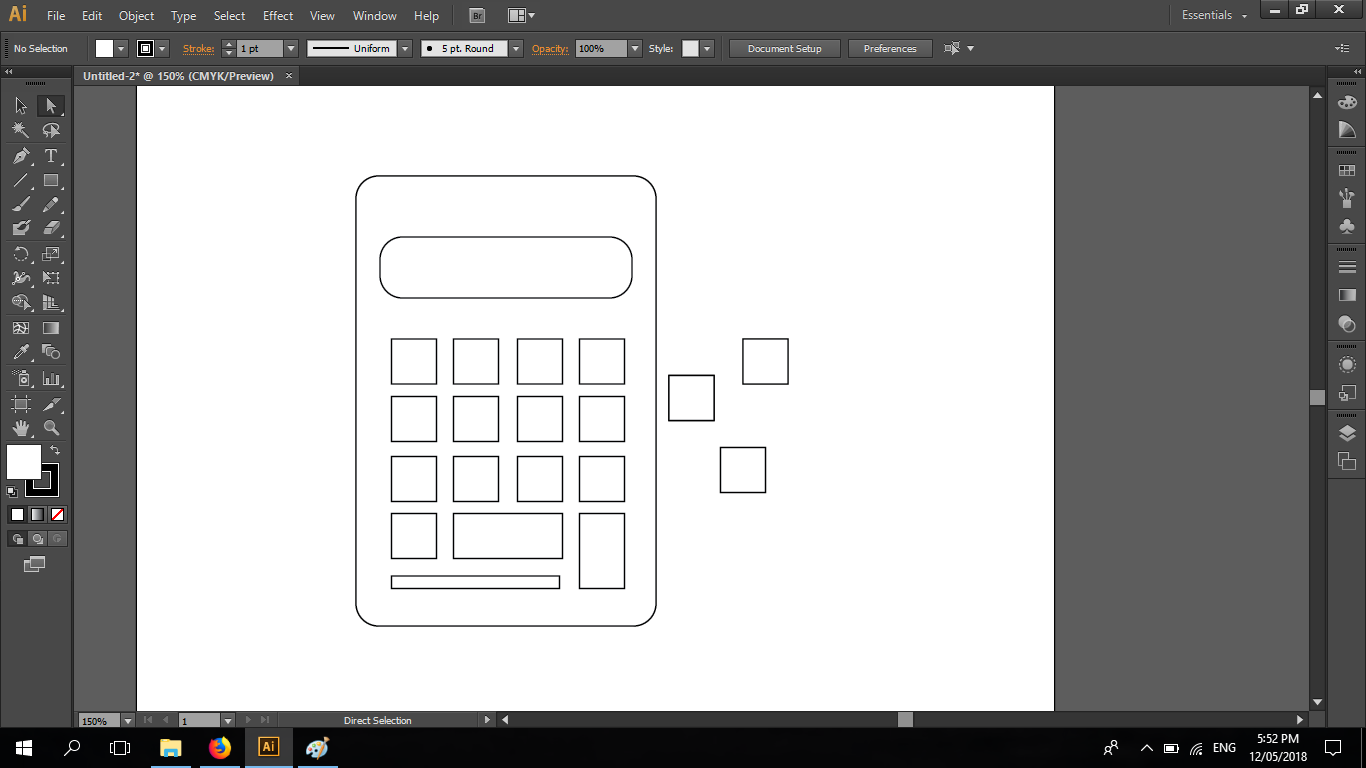Change screen mode button
Screen dimensions: 1366x768
[x=35, y=564]
